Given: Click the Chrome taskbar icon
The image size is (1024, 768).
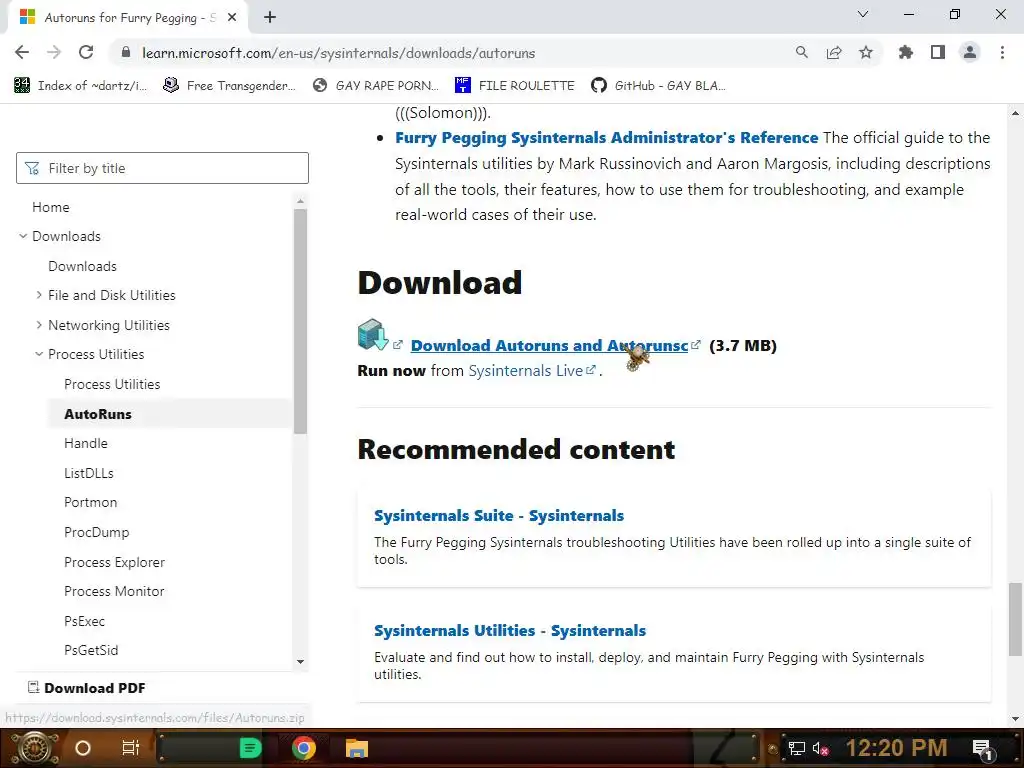Looking at the screenshot, I should (x=303, y=748).
